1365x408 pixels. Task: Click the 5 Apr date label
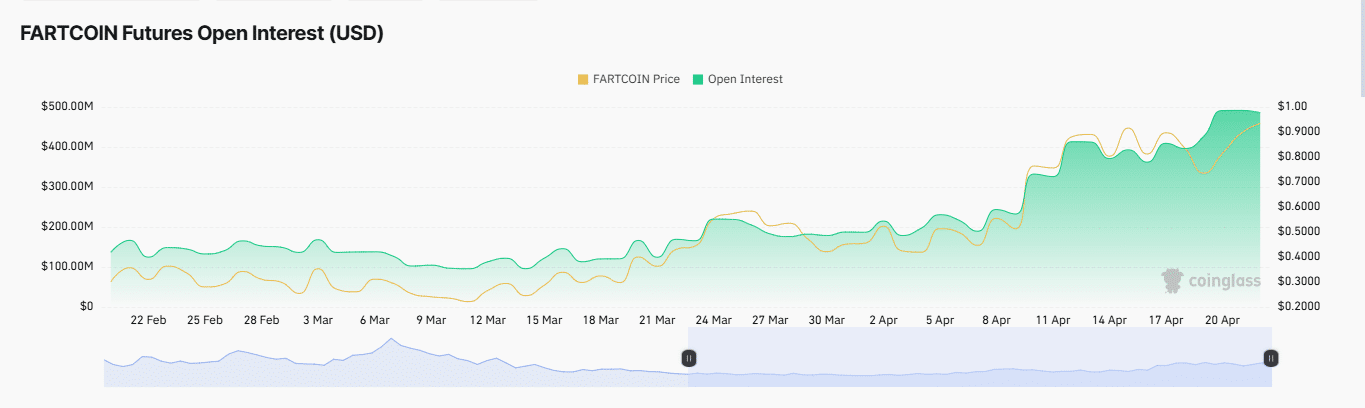point(940,320)
